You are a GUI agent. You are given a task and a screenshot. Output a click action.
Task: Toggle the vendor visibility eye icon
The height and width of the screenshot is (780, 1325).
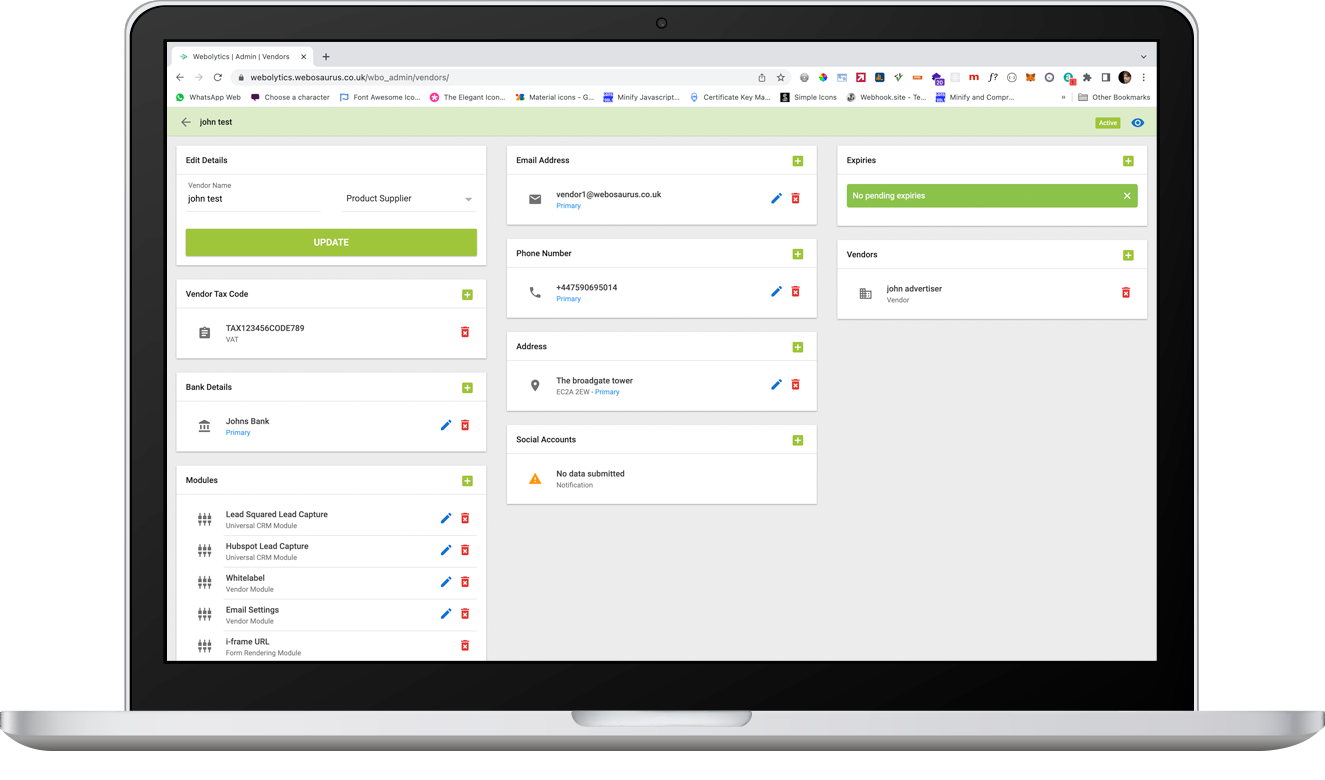(1137, 122)
